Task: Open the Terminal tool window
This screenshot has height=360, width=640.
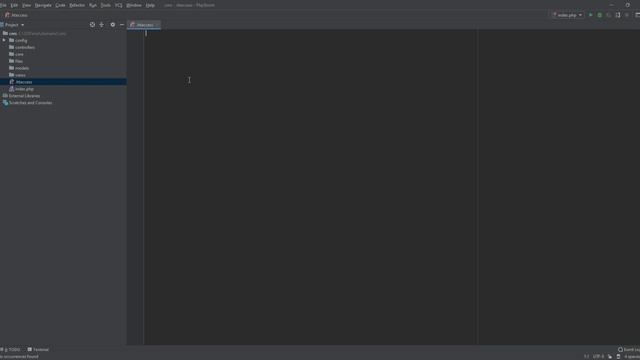Action: [38, 350]
